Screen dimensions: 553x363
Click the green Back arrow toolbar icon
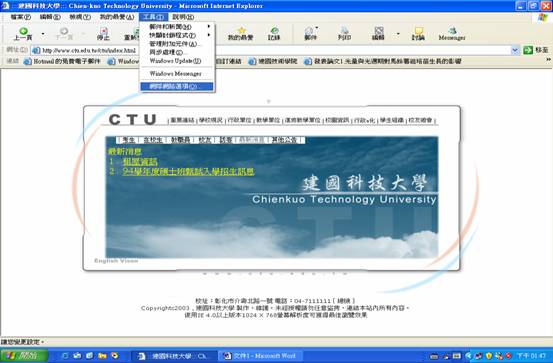click(x=23, y=31)
